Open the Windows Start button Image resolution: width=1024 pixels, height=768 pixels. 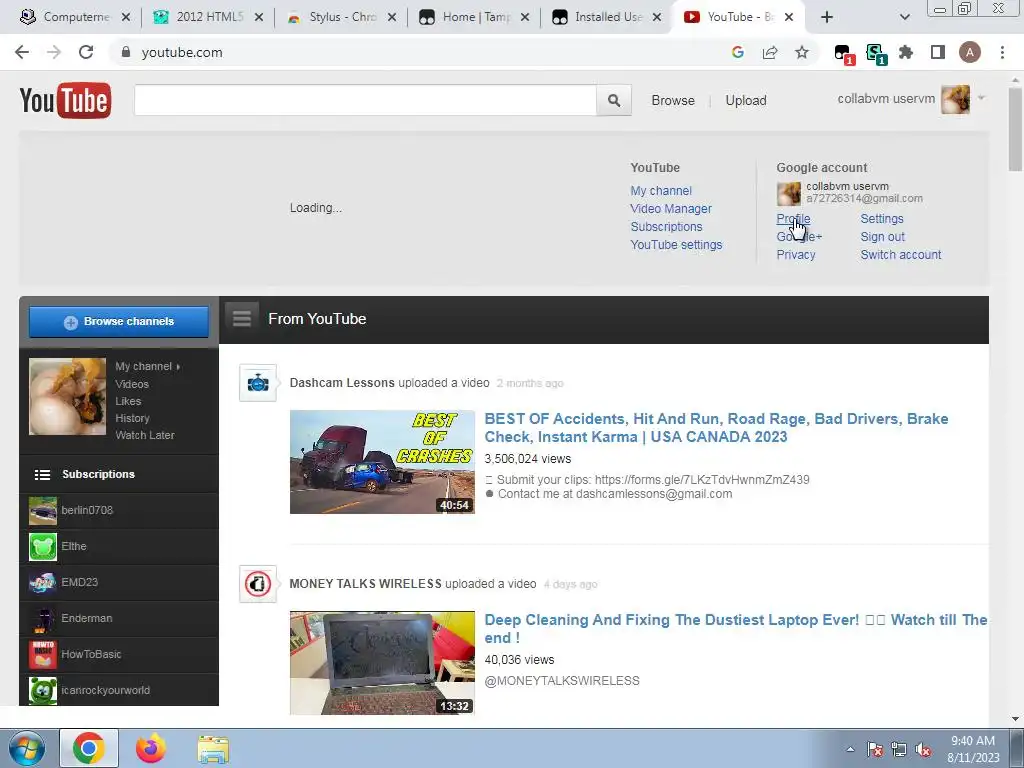point(27,748)
